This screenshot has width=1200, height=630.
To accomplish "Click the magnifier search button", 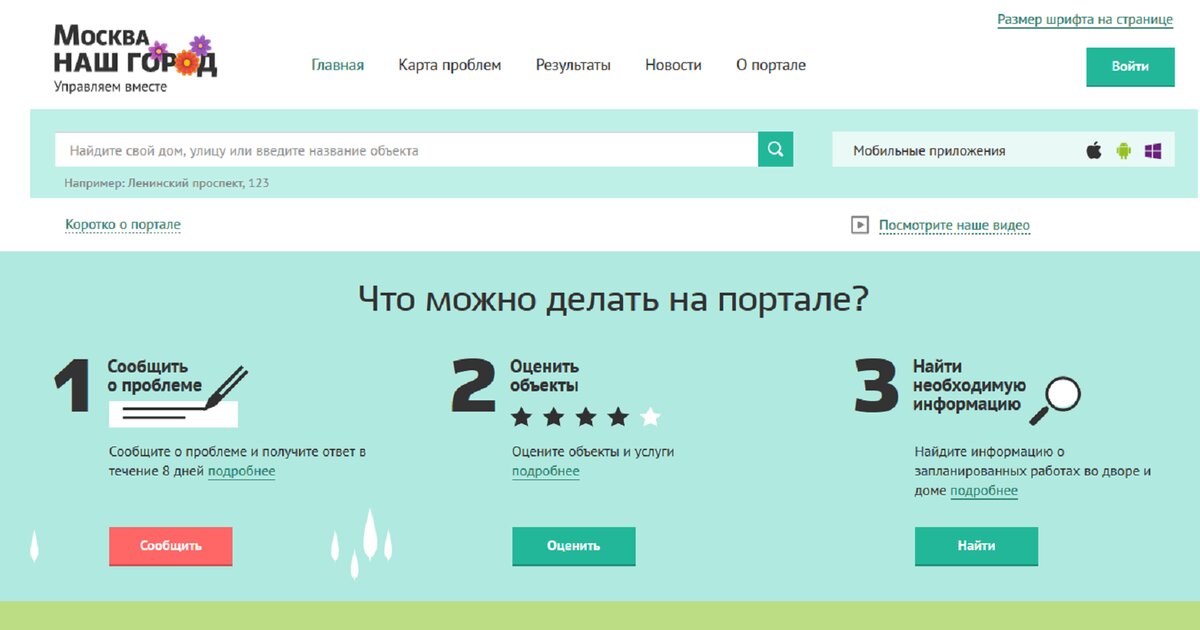I will pyautogui.click(x=775, y=150).
